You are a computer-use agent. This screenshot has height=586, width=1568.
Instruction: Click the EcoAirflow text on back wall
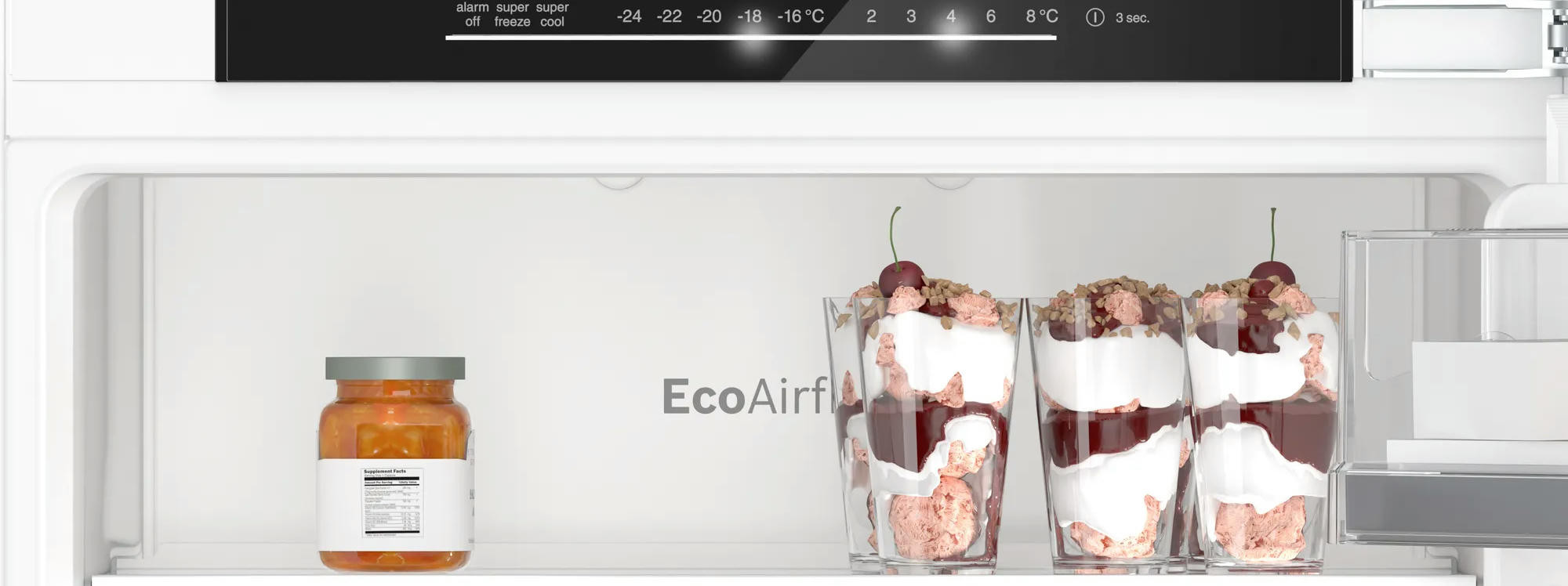[x=745, y=396]
